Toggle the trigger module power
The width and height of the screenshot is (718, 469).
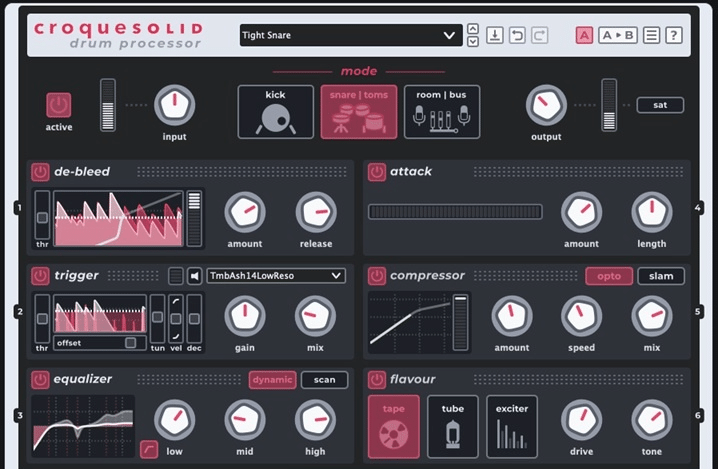[x=40, y=276]
